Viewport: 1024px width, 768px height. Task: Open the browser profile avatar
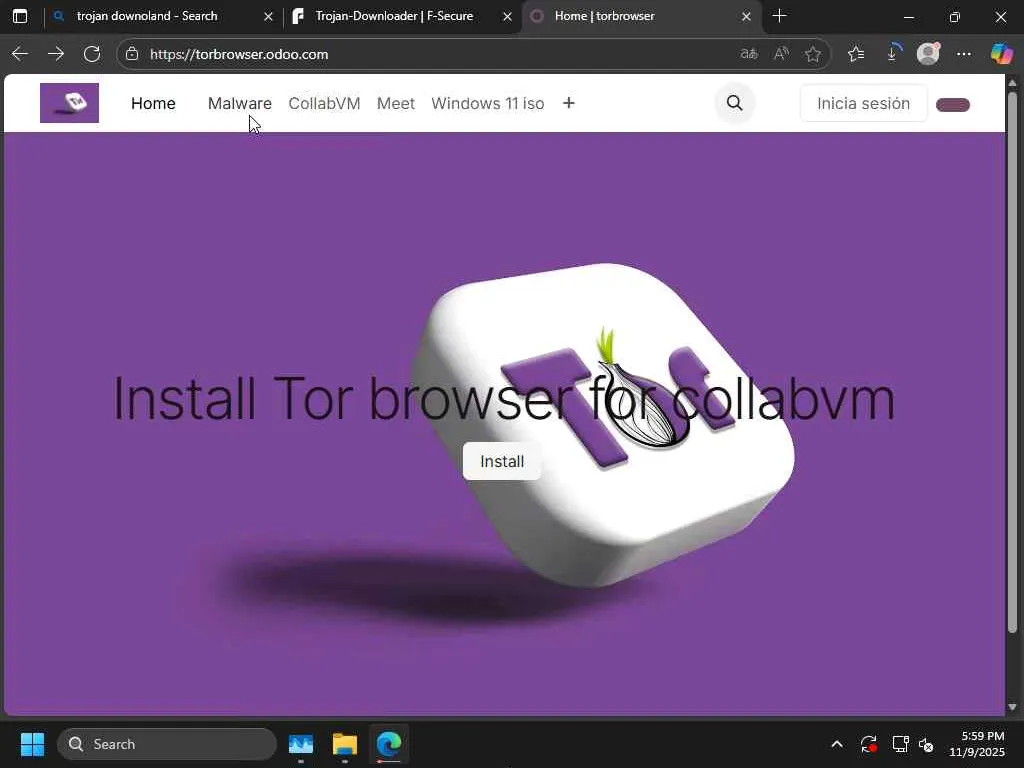pos(928,54)
